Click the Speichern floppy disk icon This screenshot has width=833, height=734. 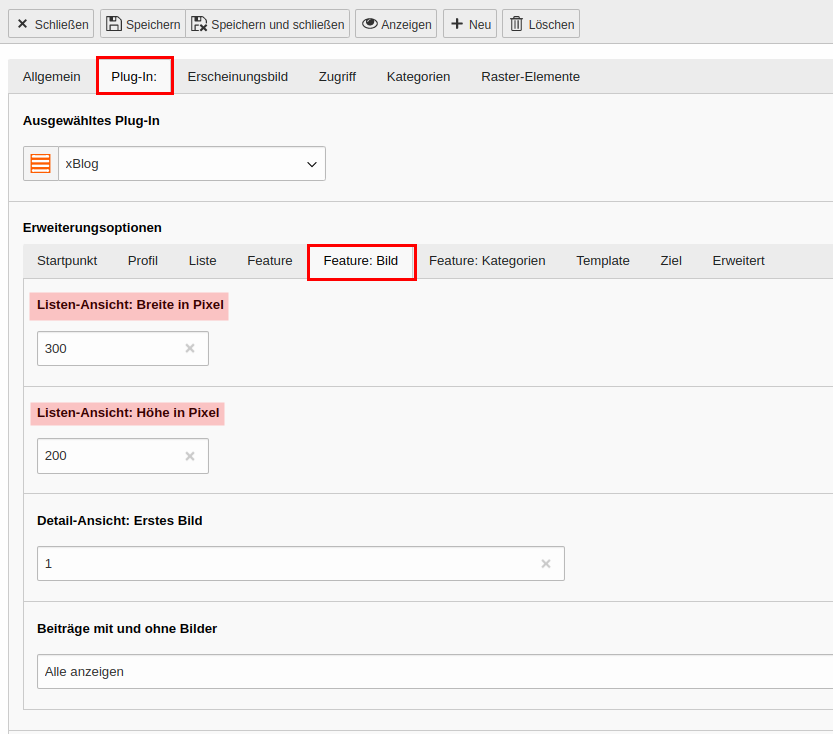coord(114,24)
